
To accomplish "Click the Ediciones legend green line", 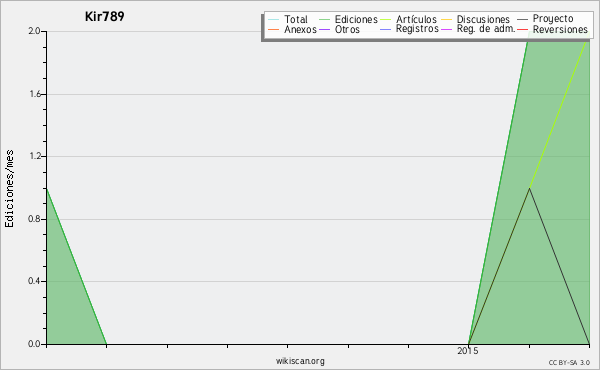I will (324, 20).
